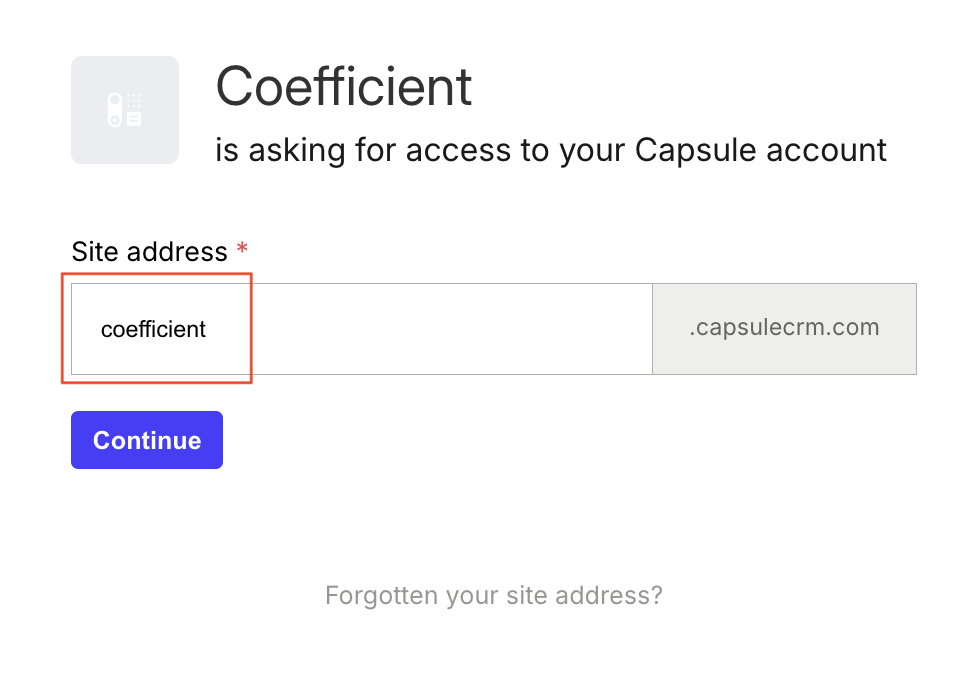Image resolution: width=962 pixels, height=682 pixels.
Task: Click the typed coefficient text in the field
Action: 153,329
